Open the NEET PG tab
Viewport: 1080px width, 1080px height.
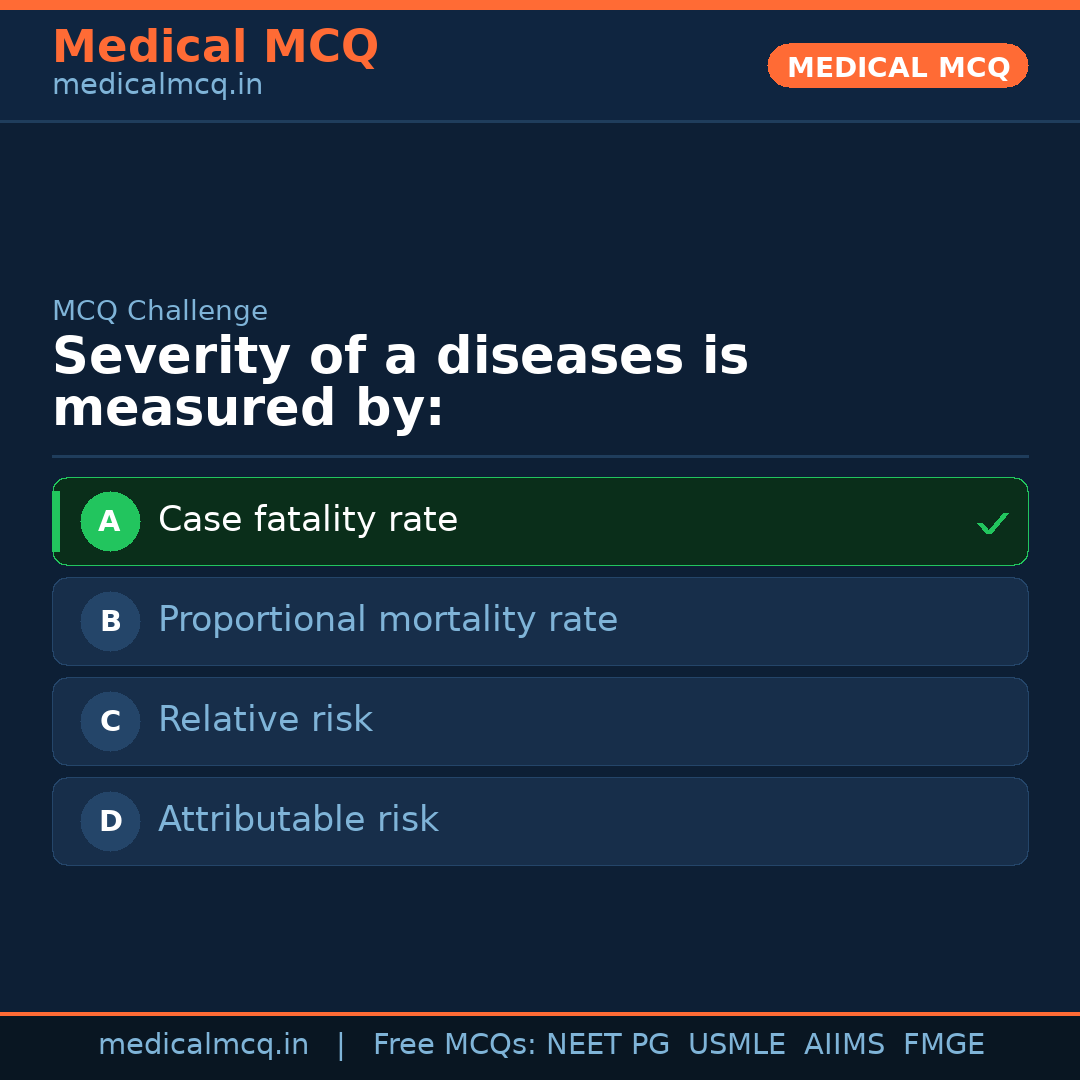coord(607,1044)
